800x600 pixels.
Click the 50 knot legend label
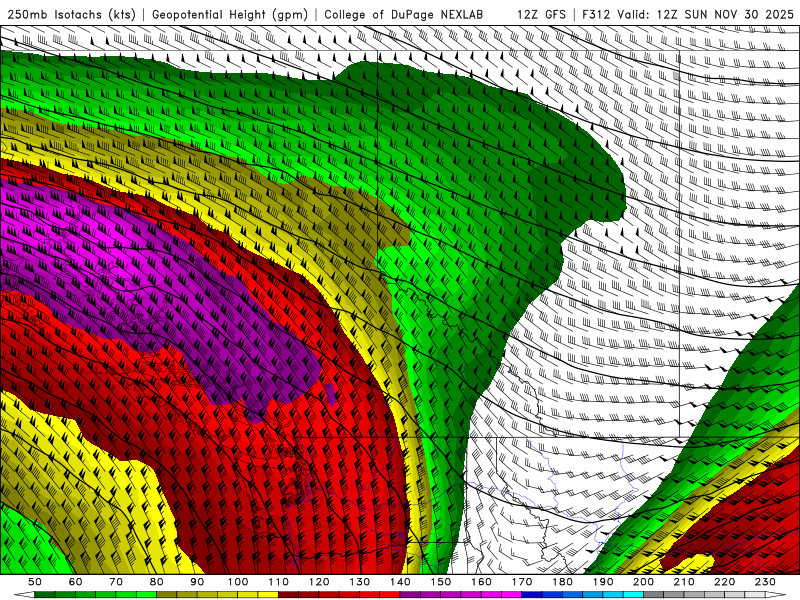click(x=35, y=582)
